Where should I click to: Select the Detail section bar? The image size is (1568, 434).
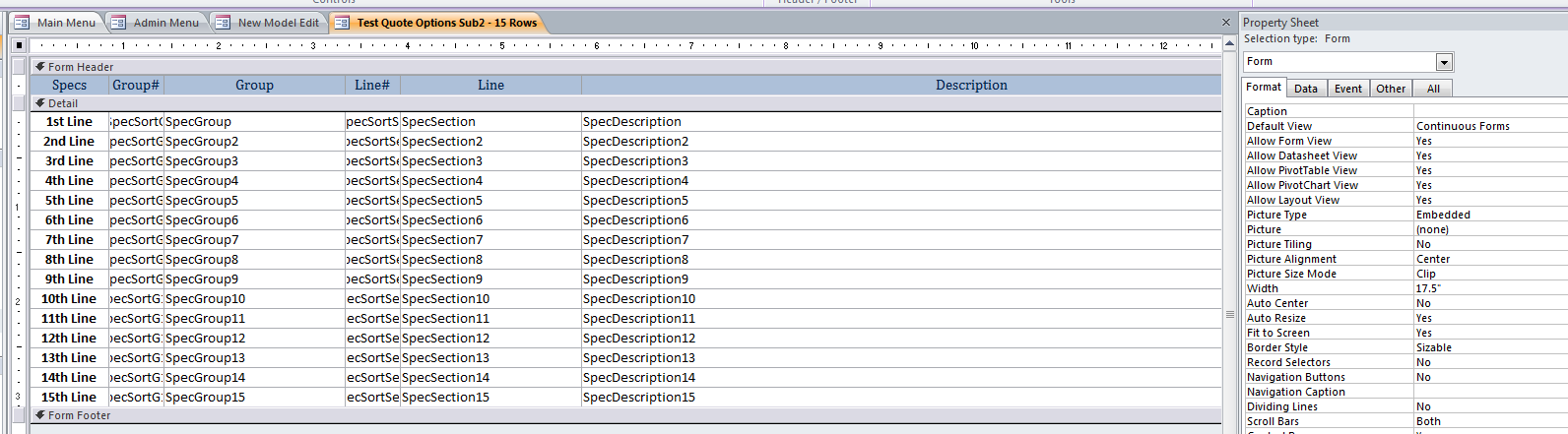coord(626,103)
